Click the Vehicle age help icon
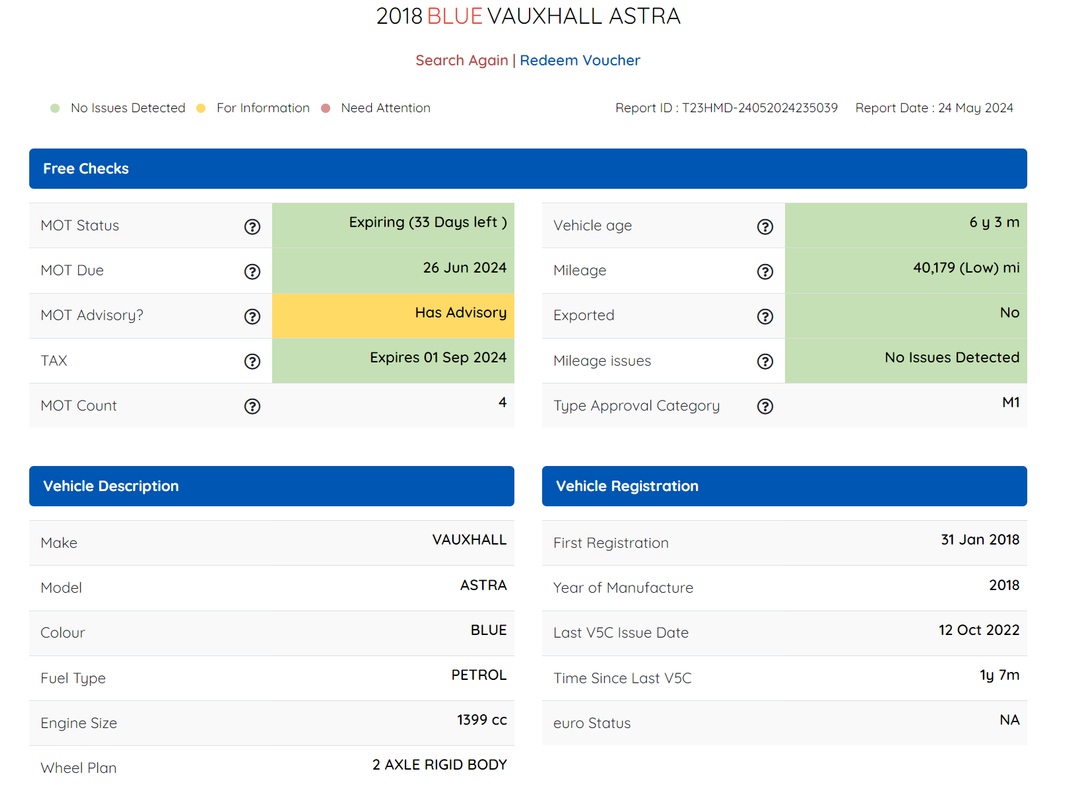Screen dimensions: 1073x800 click(x=765, y=227)
